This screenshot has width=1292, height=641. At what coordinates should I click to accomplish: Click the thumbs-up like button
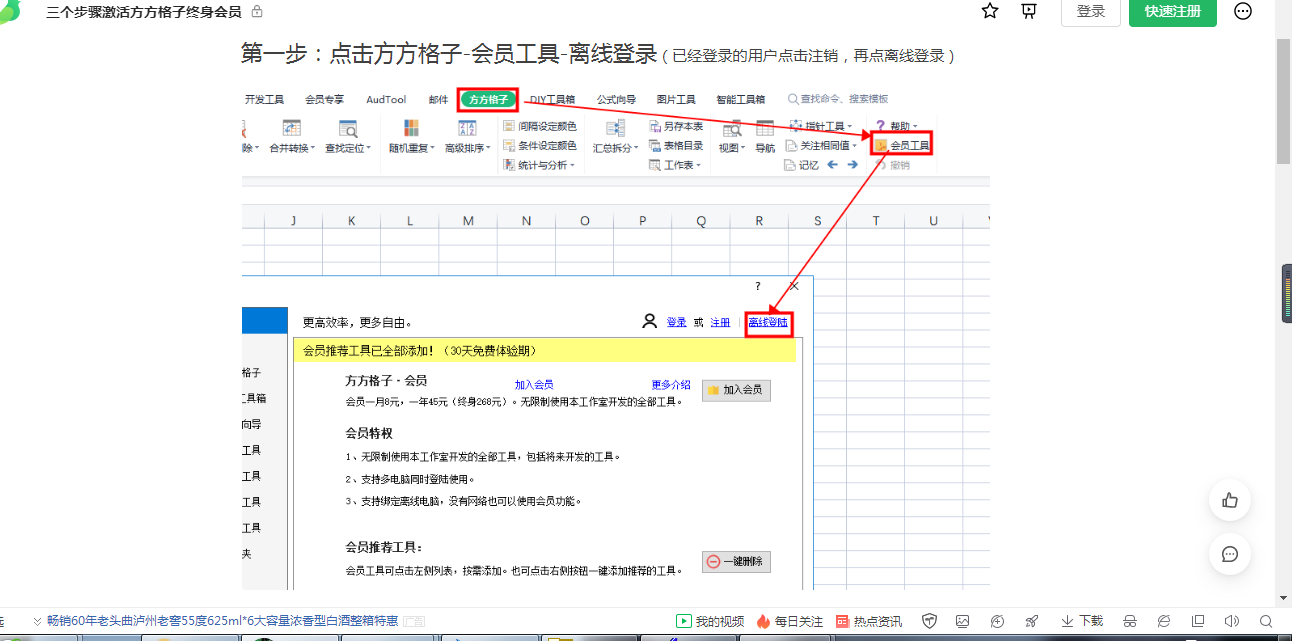[x=1230, y=501]
